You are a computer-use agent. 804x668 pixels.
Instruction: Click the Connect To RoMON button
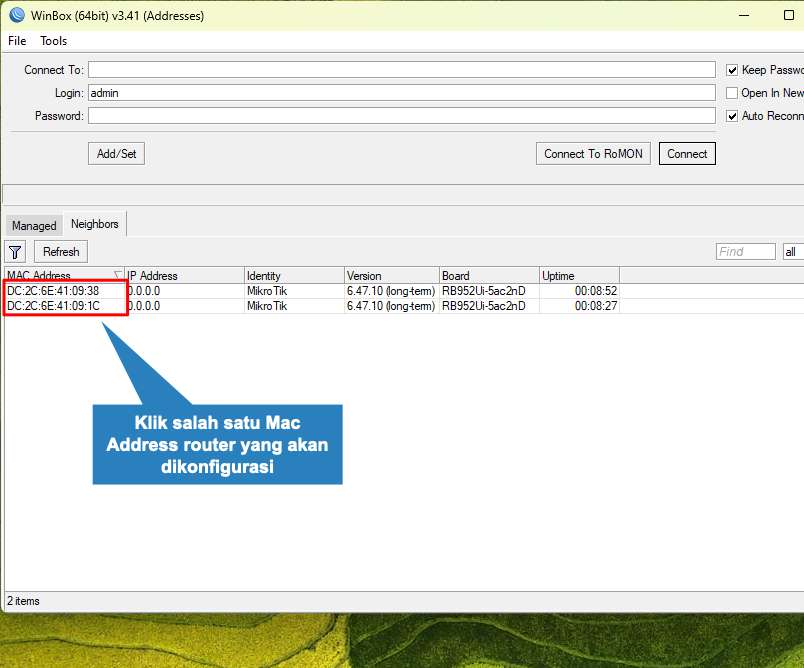pos(594,154)
